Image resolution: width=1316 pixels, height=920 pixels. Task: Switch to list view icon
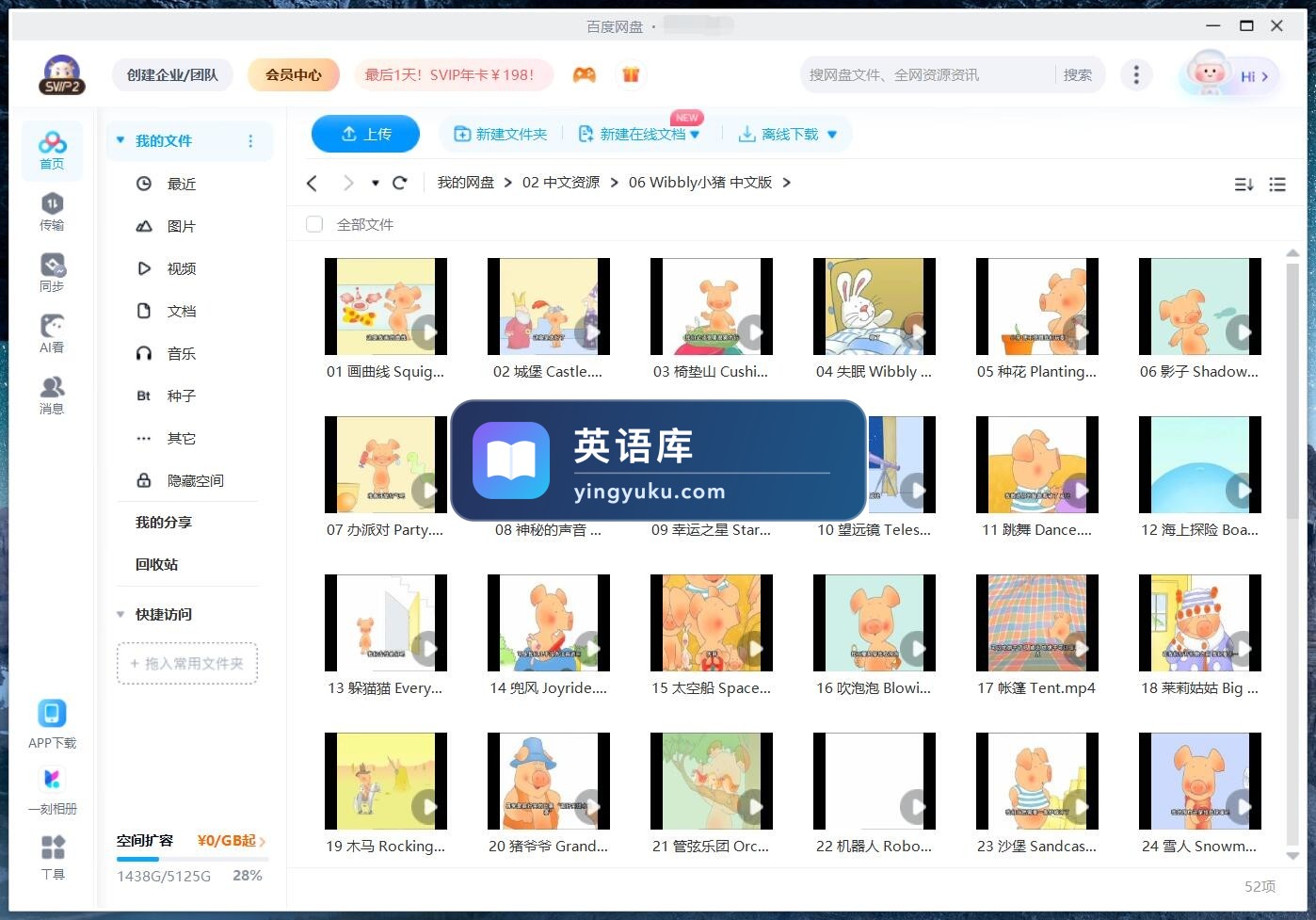[1277, 185]
